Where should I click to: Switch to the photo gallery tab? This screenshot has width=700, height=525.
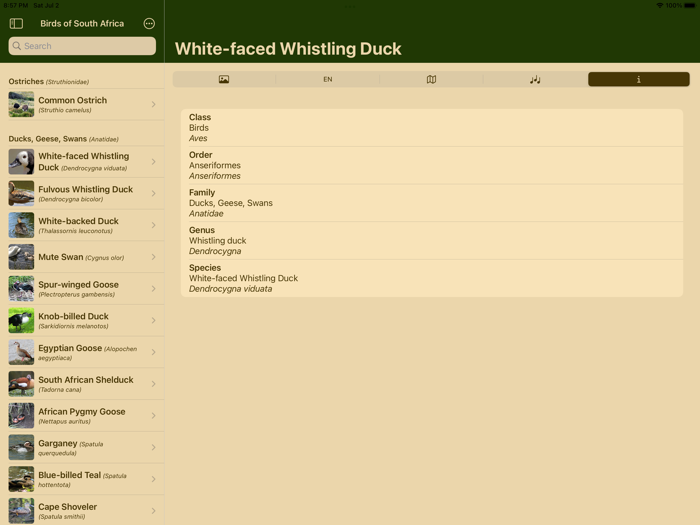[x=224, y=79]
